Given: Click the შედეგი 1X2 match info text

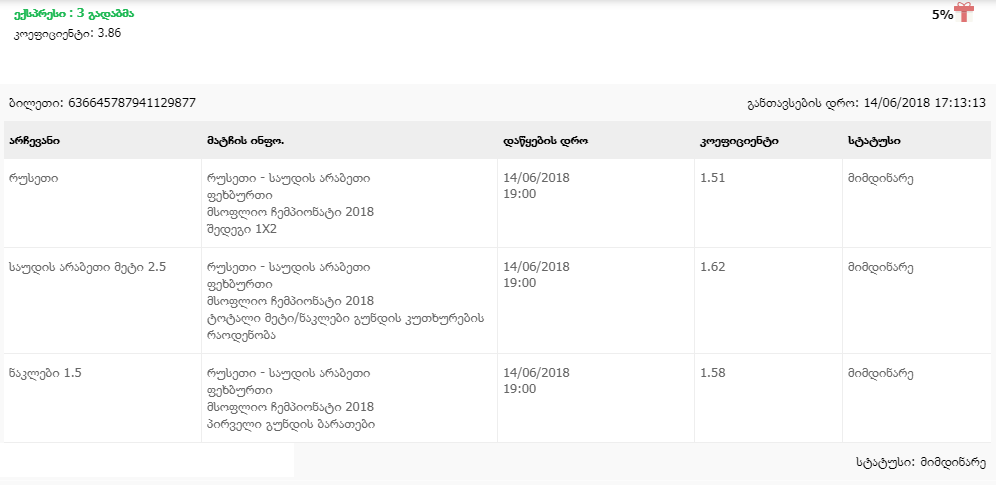Looking at the screenshot, I should click(x=241, y=229).
